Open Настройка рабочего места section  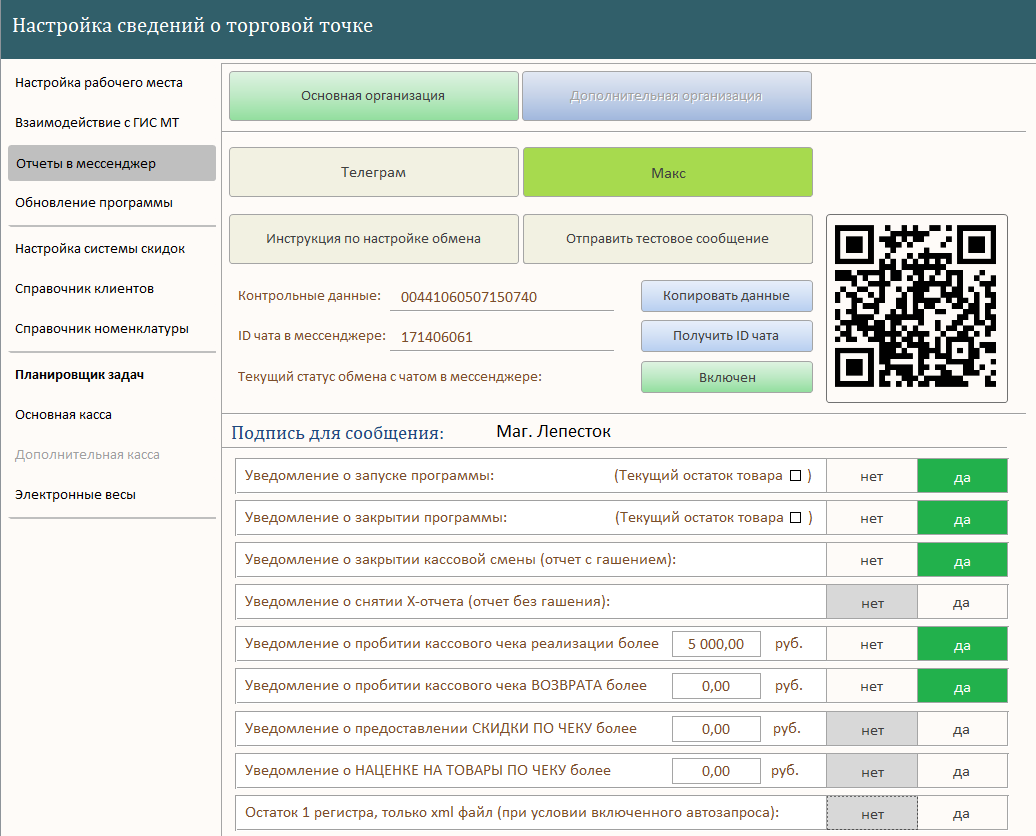[99, 83]
